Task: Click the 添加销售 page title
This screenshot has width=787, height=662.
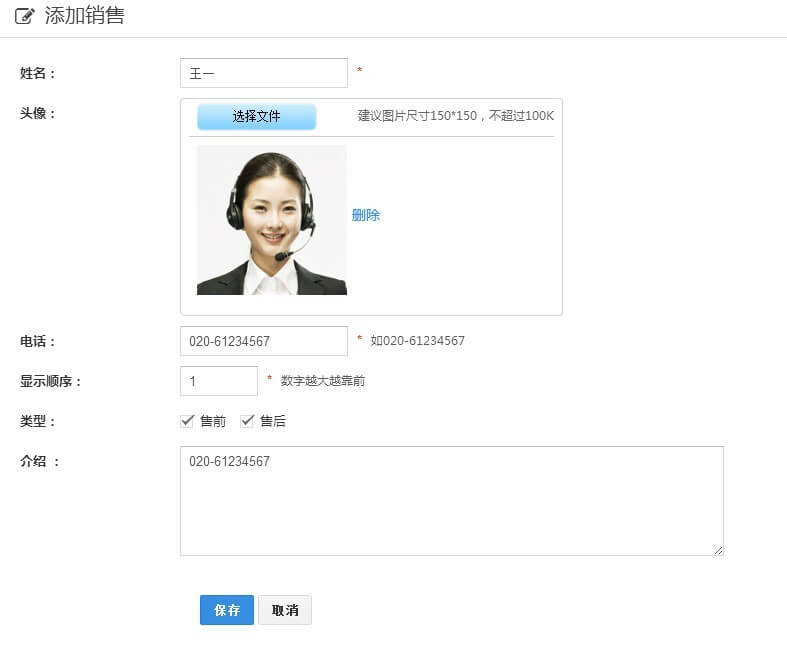Action: 85,16
